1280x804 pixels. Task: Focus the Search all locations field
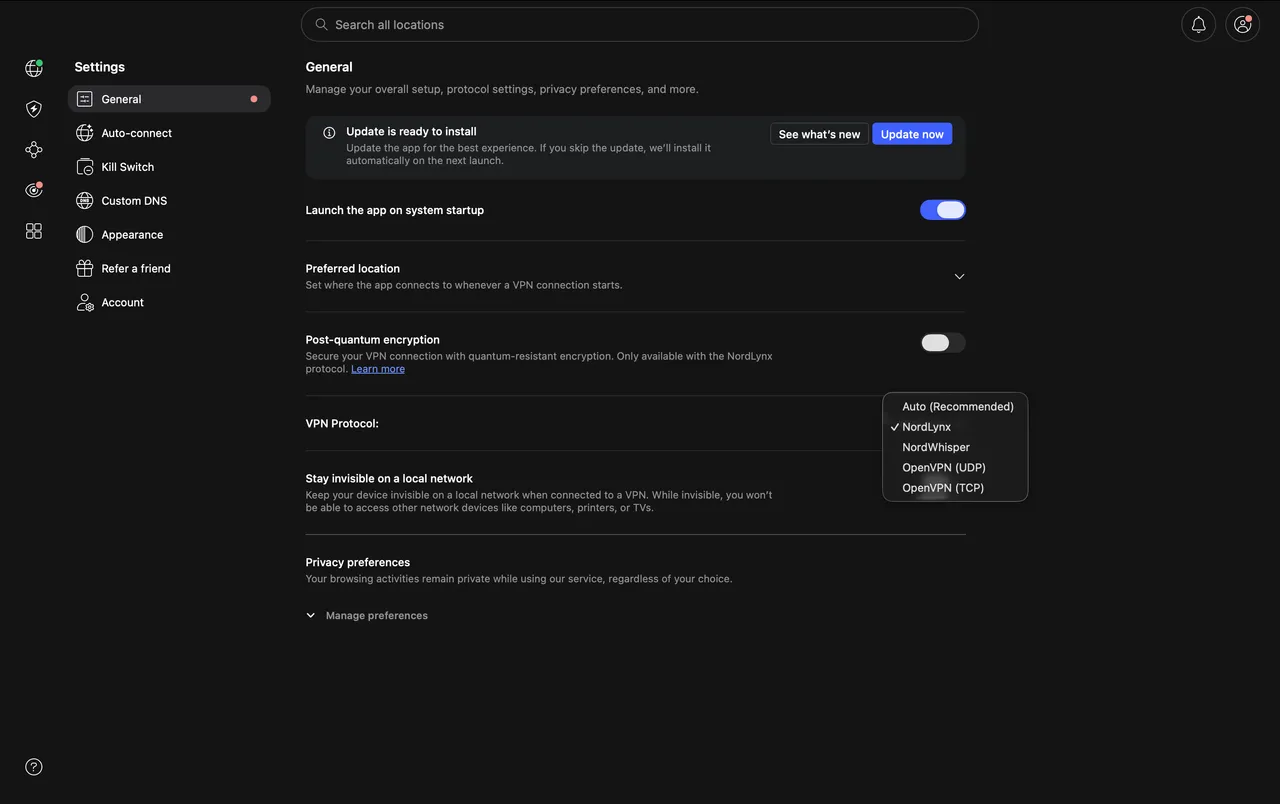[x=640, y=25]
